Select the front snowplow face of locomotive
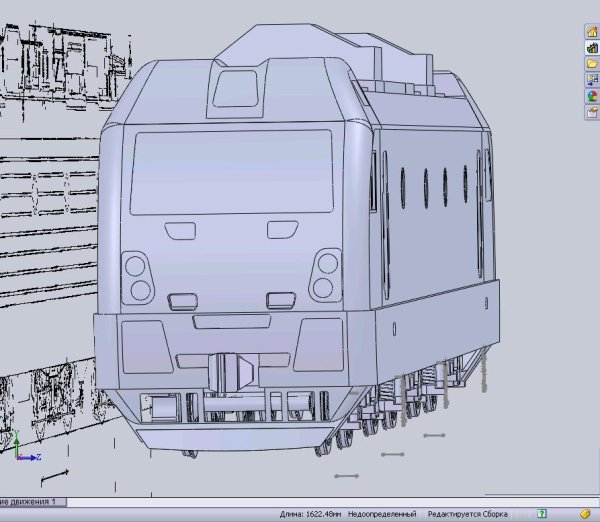Viewport: 600px width, 522px height. tap(233, 437)
